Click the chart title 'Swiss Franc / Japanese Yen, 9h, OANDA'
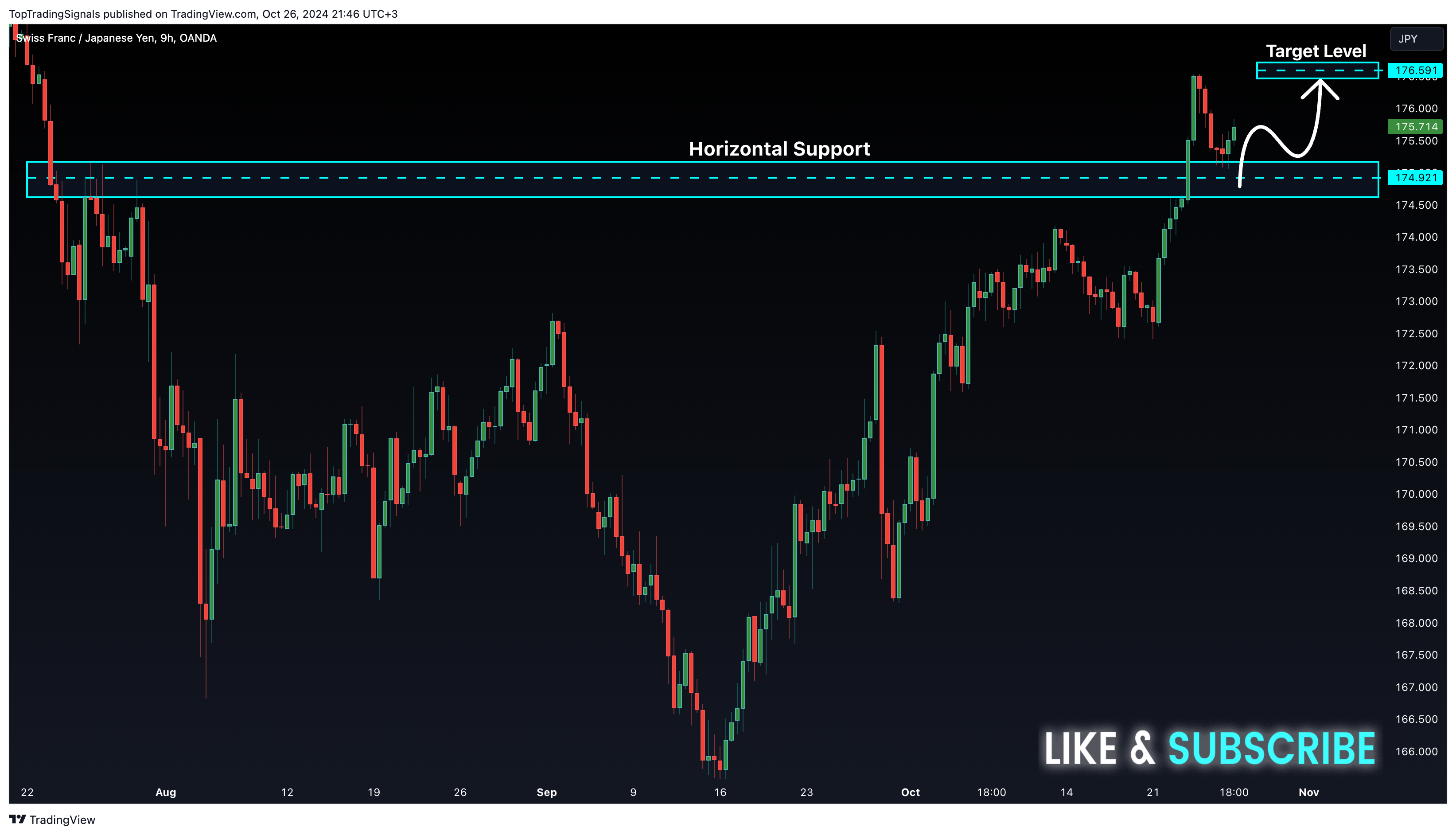1456x835 pixels. pyautogui.click(x=117, y=39)
